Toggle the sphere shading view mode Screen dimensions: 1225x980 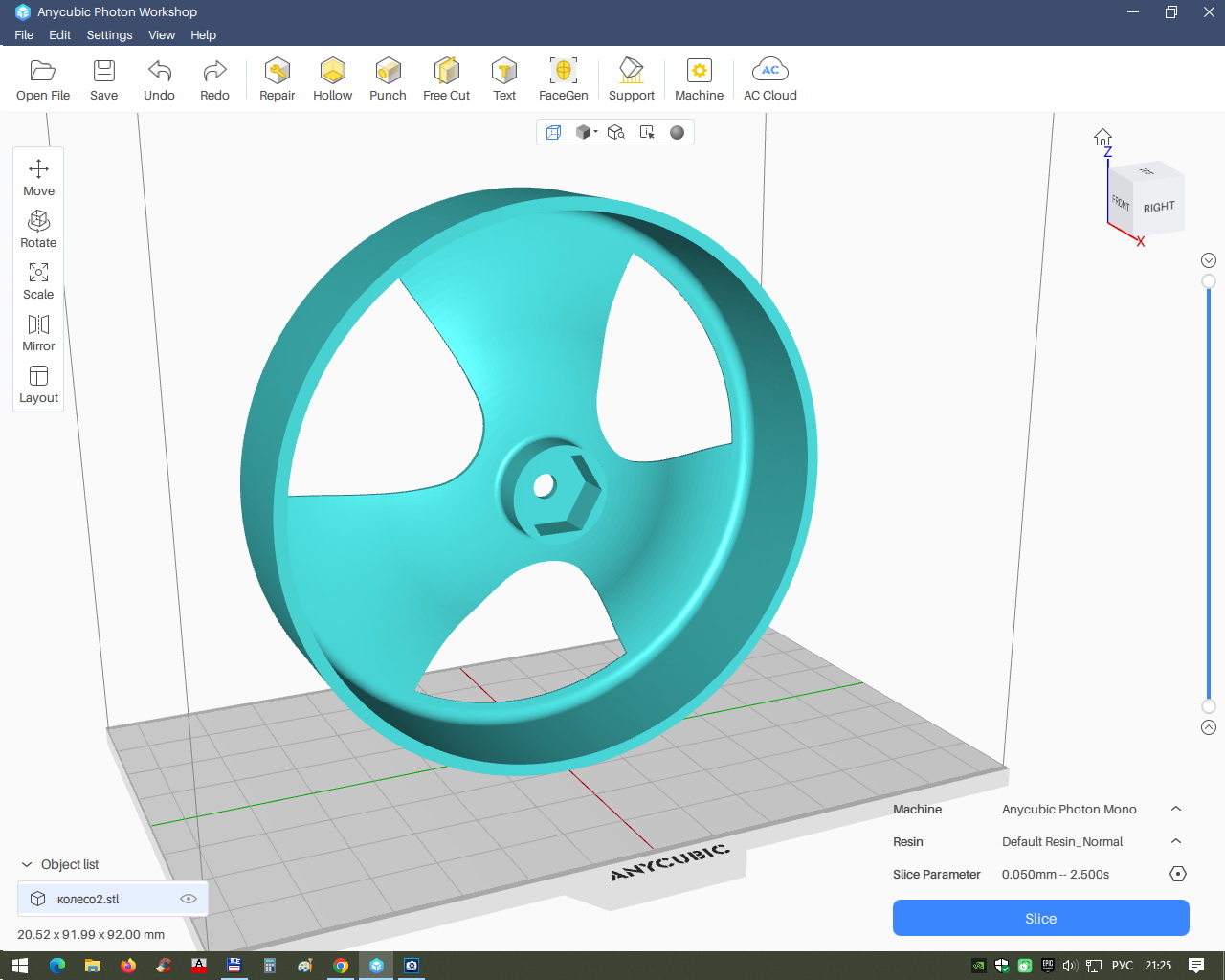point(678,133)
